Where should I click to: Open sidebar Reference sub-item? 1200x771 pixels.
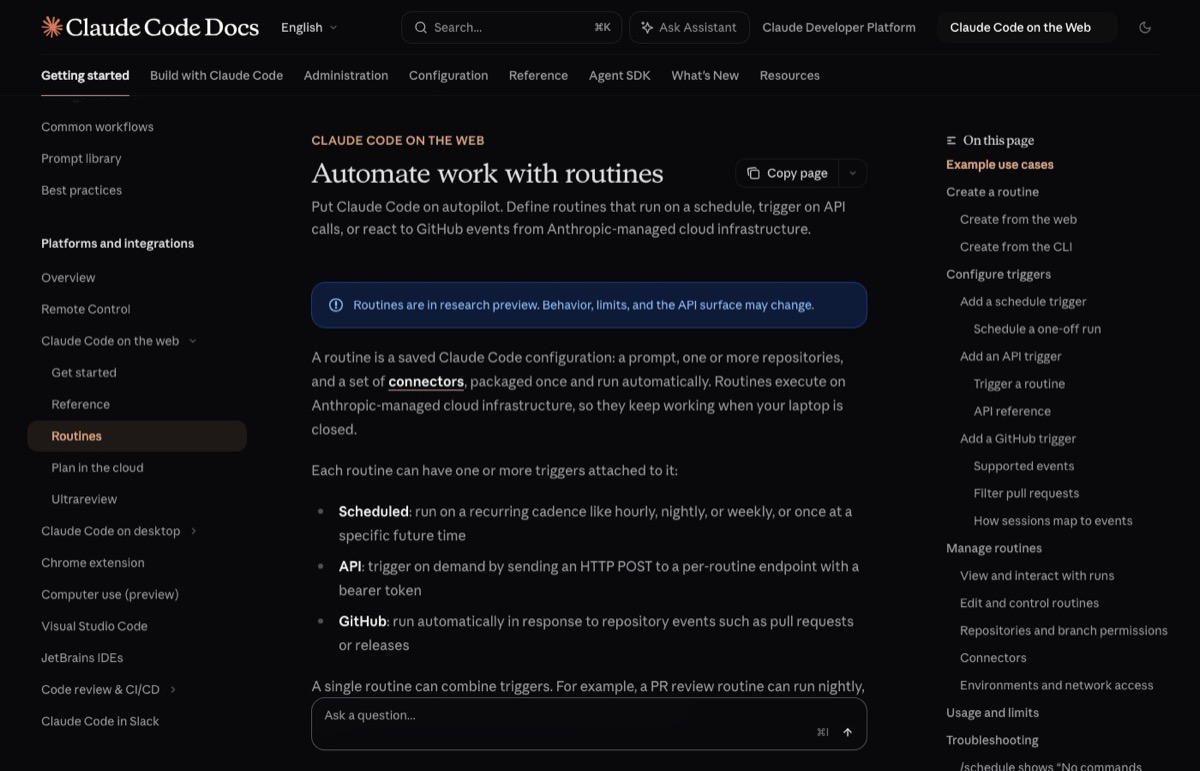(80, 405)
